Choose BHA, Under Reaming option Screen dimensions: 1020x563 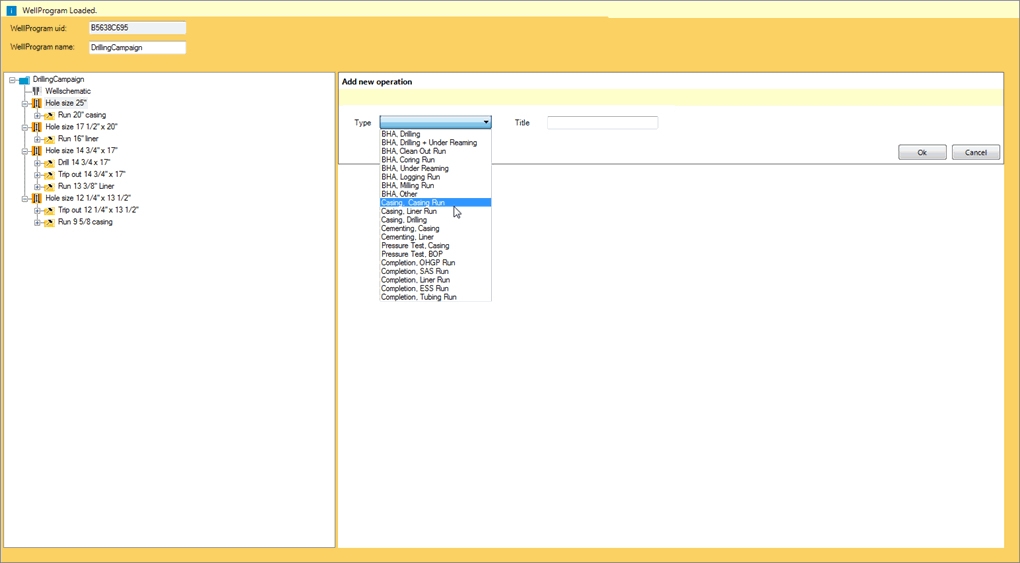(x=435, y=168)
